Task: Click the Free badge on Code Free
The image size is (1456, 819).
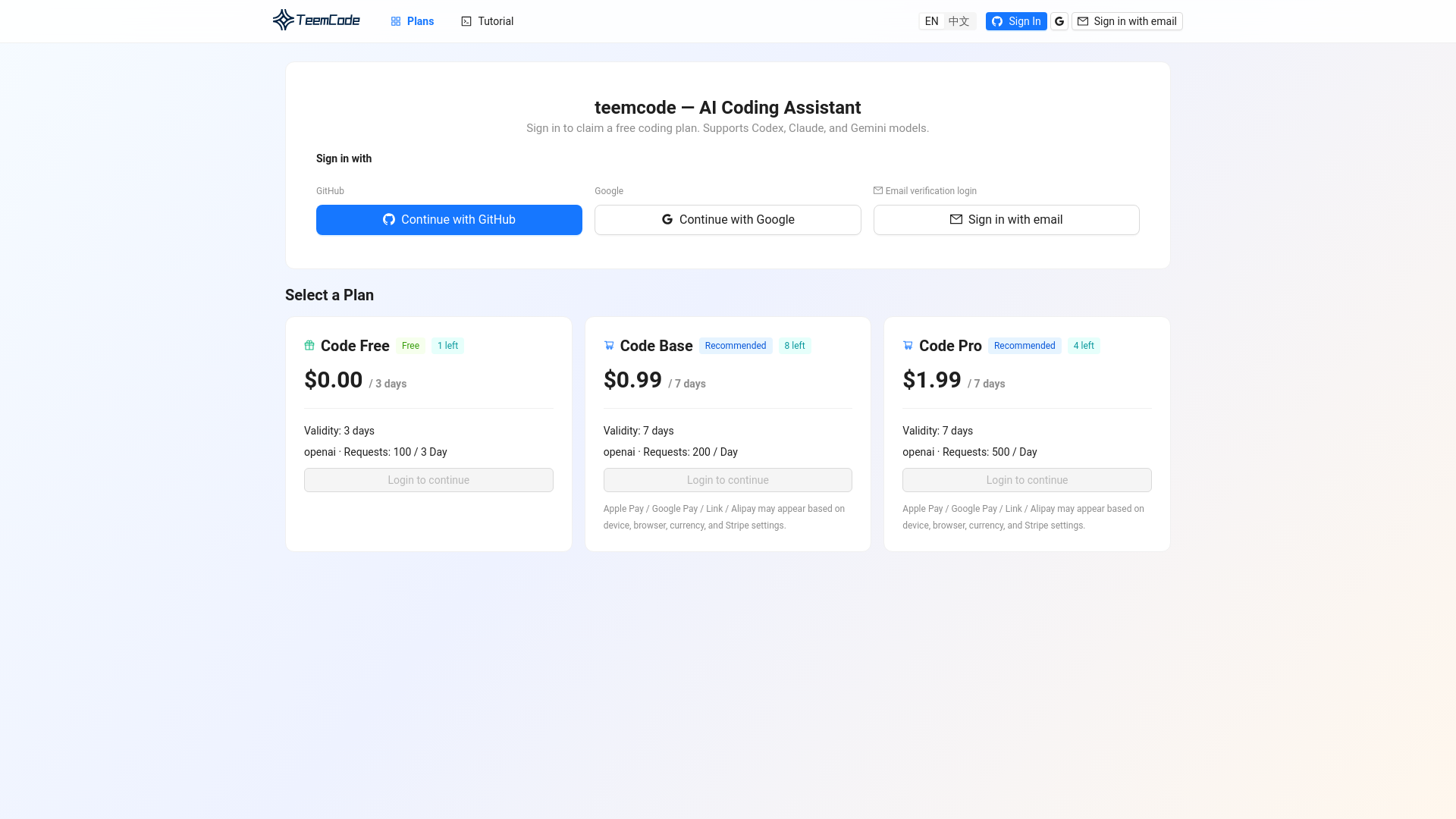Action: click(x=410, y=346)
